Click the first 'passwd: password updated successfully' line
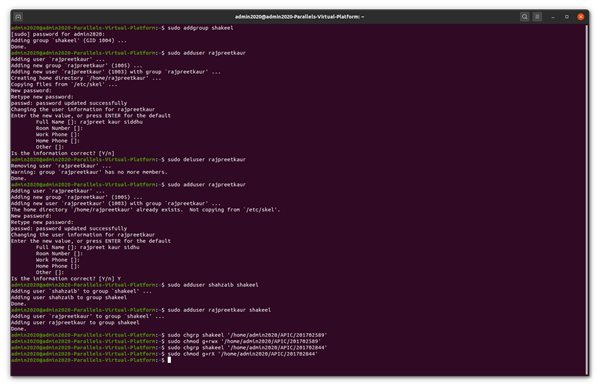601x389 pixels. point(69,103)
